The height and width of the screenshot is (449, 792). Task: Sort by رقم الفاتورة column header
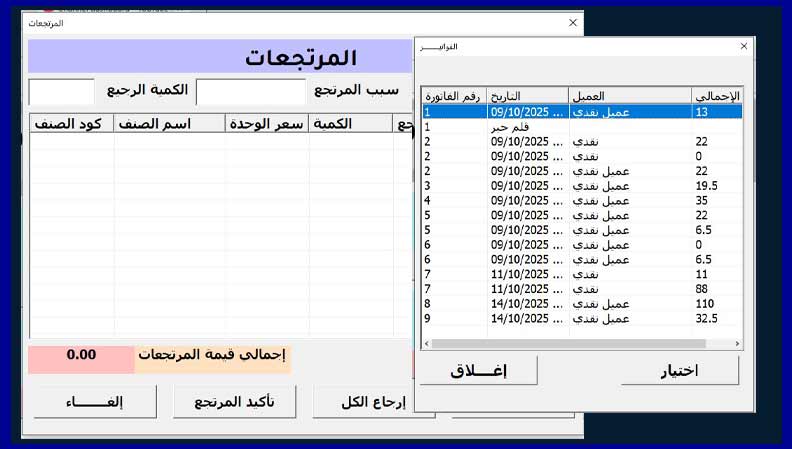454,96
